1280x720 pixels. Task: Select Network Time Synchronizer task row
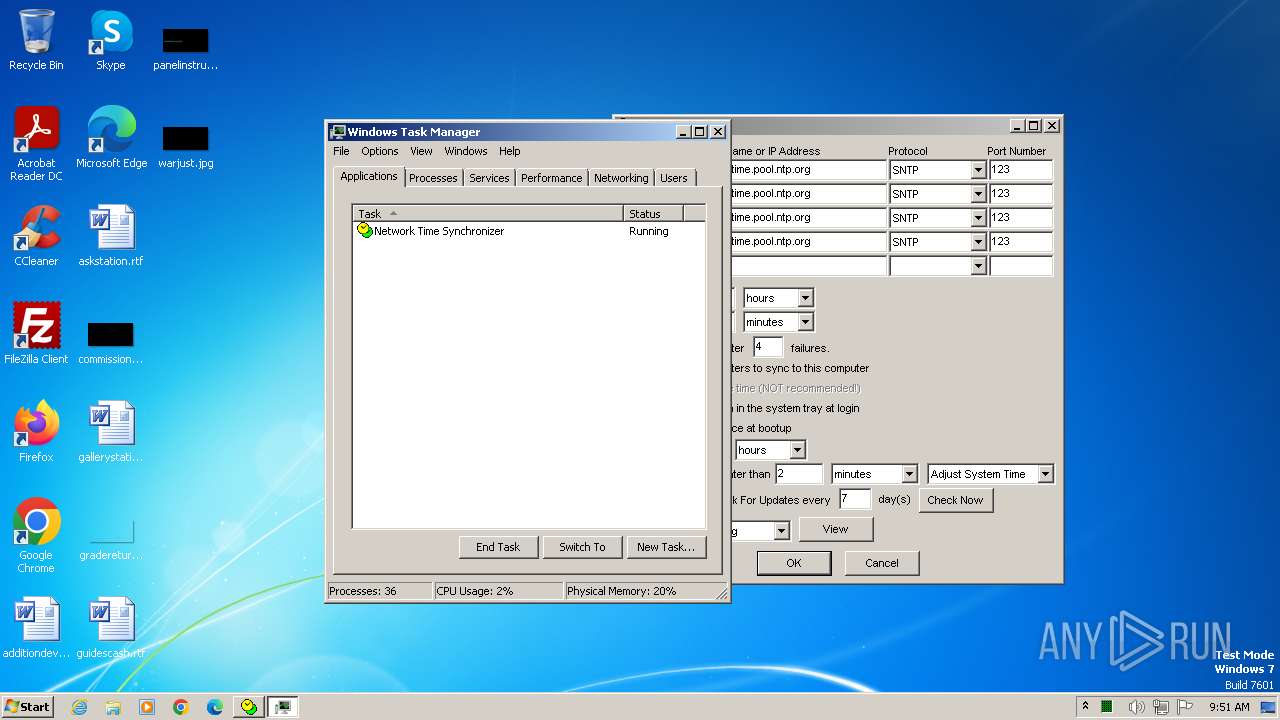coord(528,231)
